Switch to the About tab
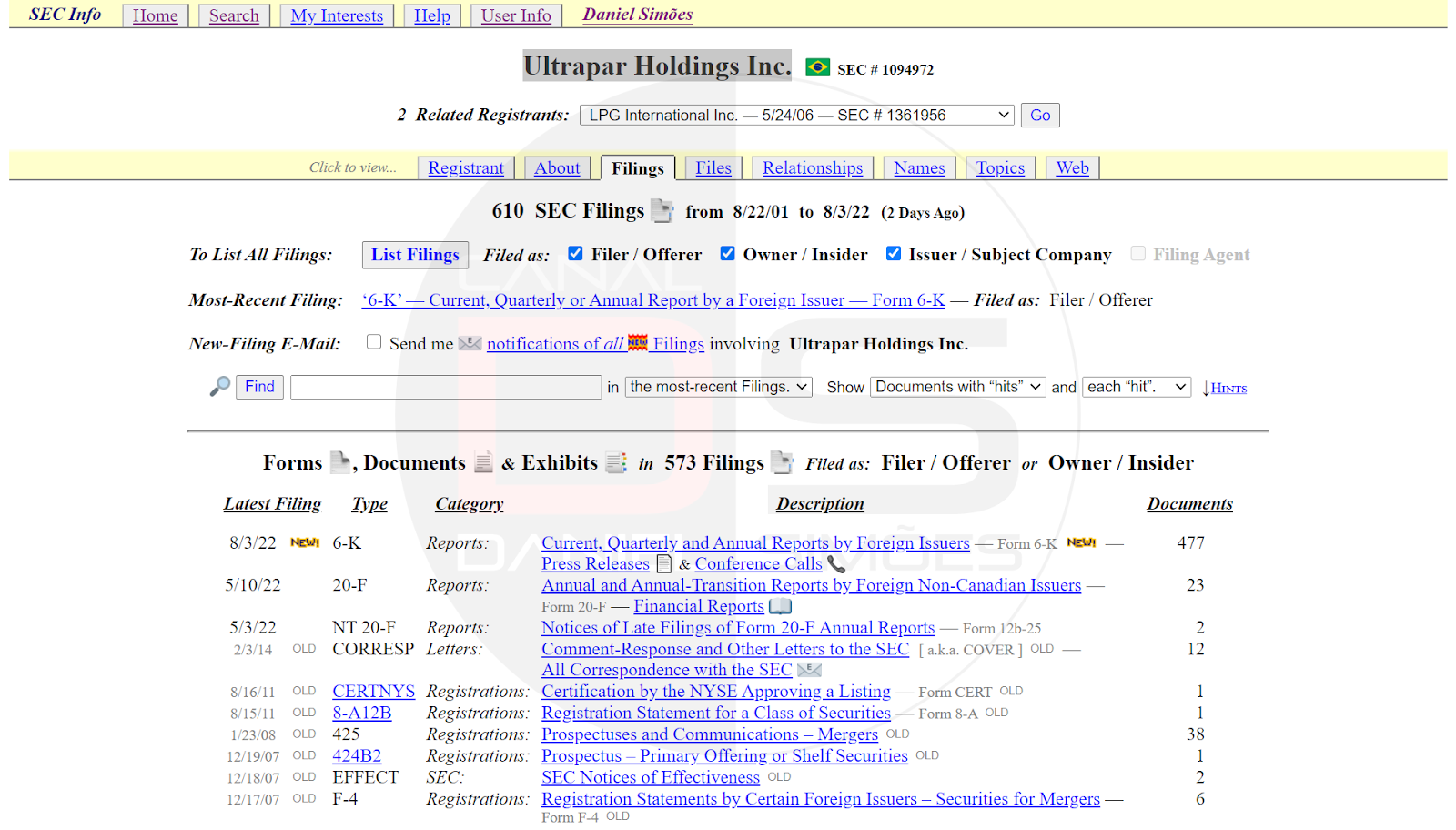 tap(557, 168)
